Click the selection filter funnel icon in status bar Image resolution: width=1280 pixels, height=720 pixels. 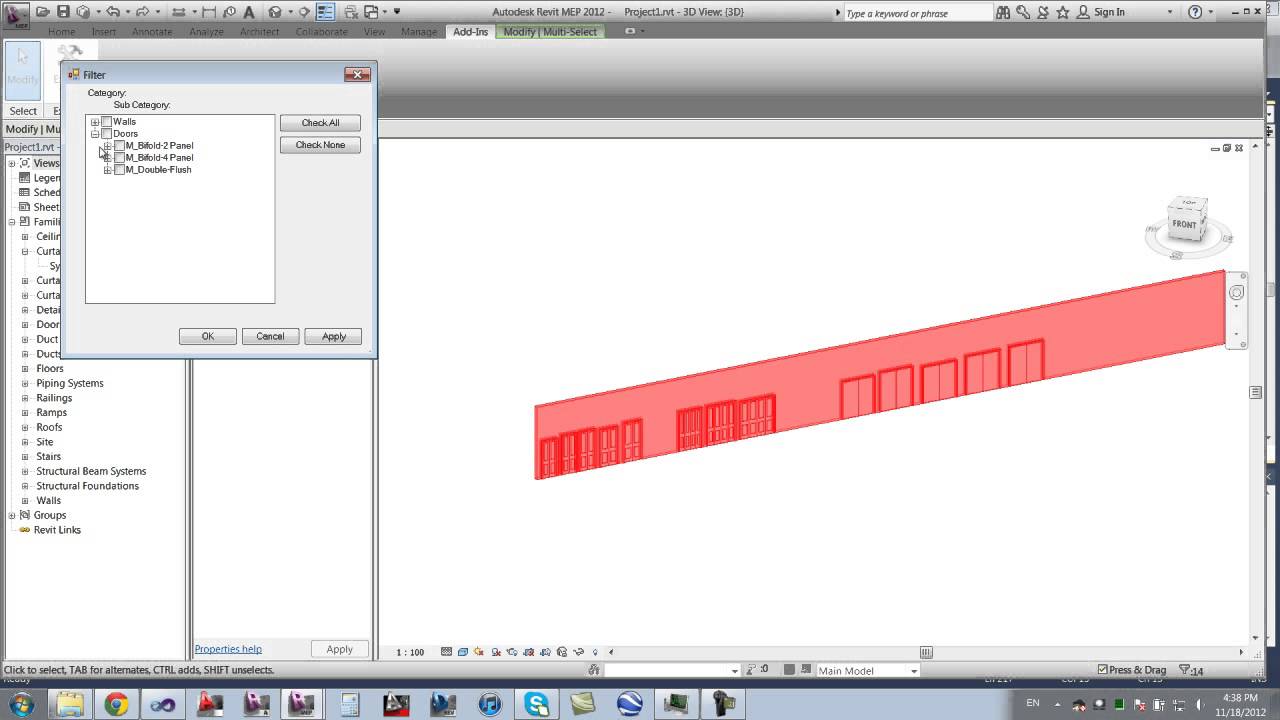tap(1185, 670)
